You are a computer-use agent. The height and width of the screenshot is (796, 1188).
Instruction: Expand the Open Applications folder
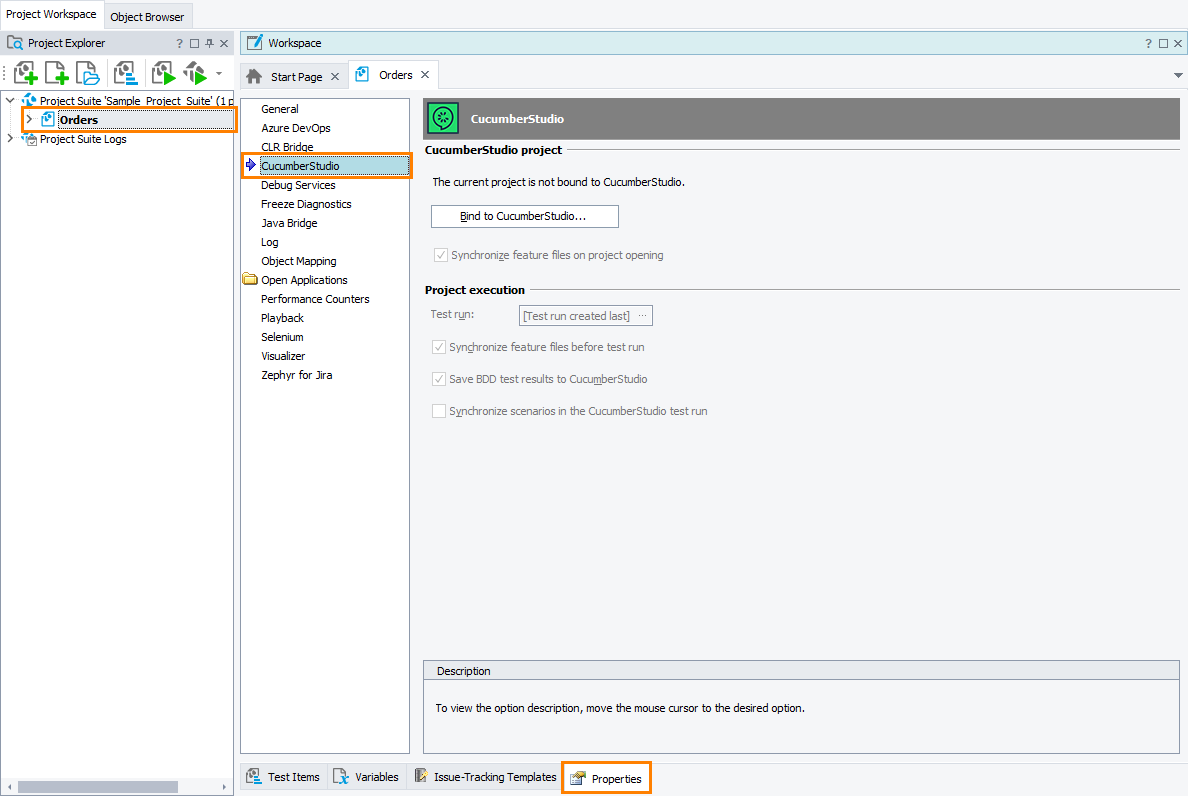coord(250,279)
